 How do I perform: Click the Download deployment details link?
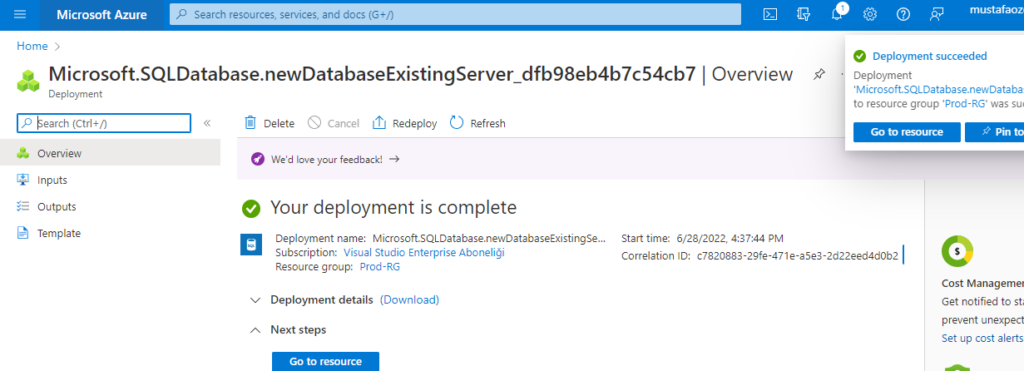click(x=409, y=300)
